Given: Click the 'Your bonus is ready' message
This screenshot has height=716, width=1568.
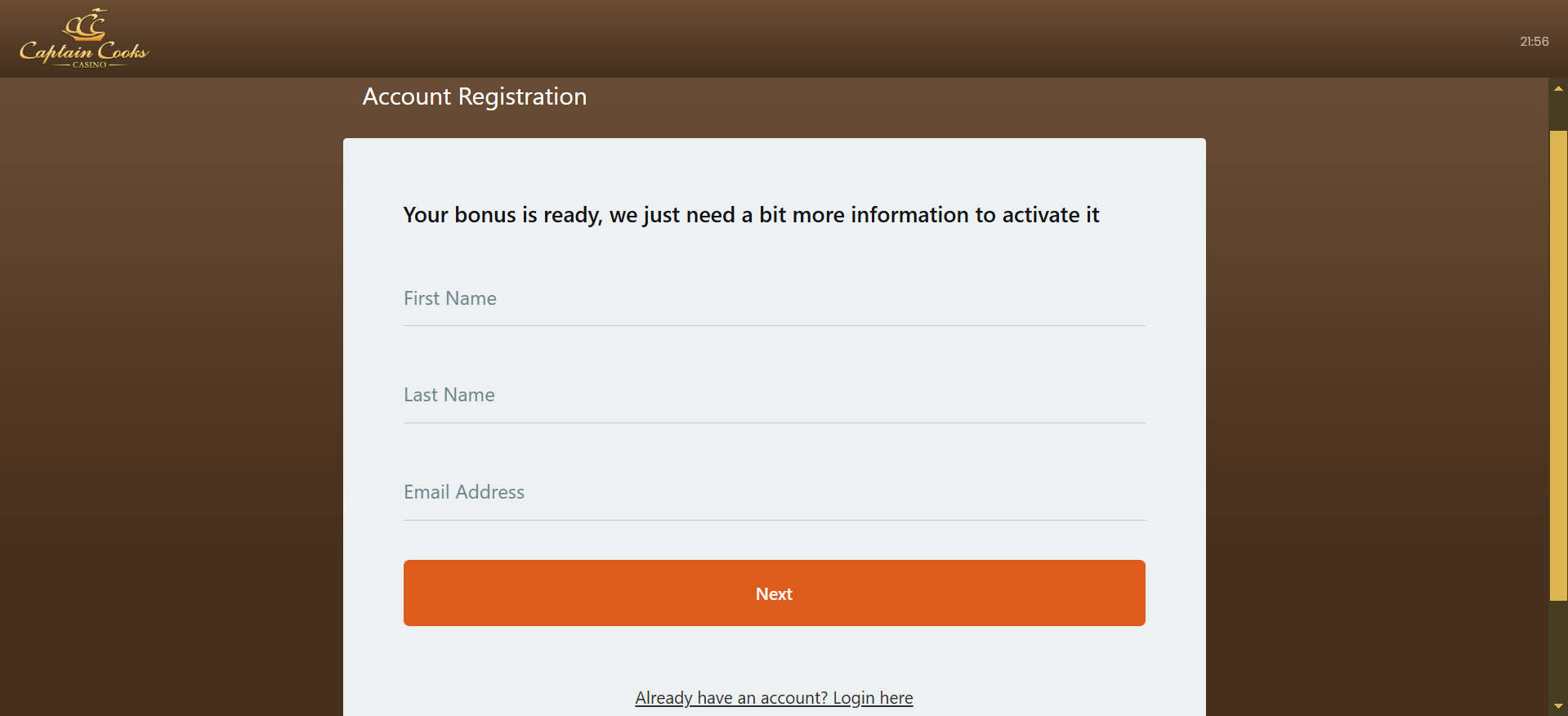Looking at the screenshot, I should point(751,215).
